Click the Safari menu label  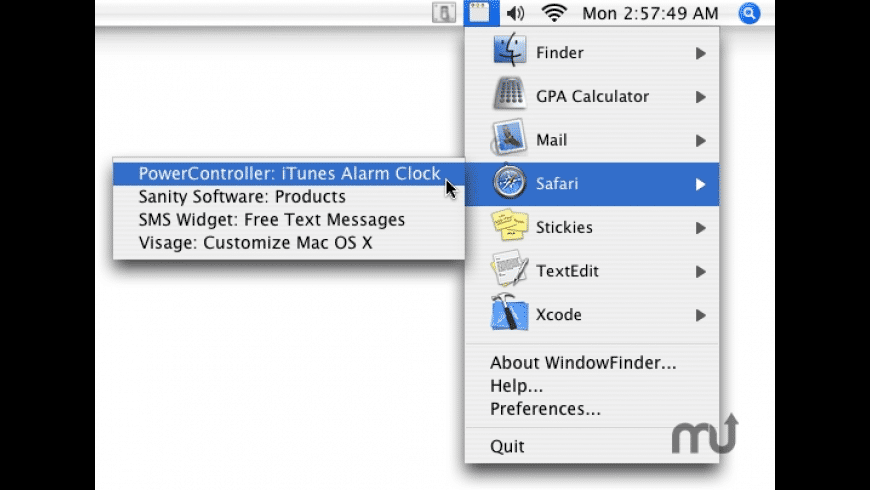(557, 184)
